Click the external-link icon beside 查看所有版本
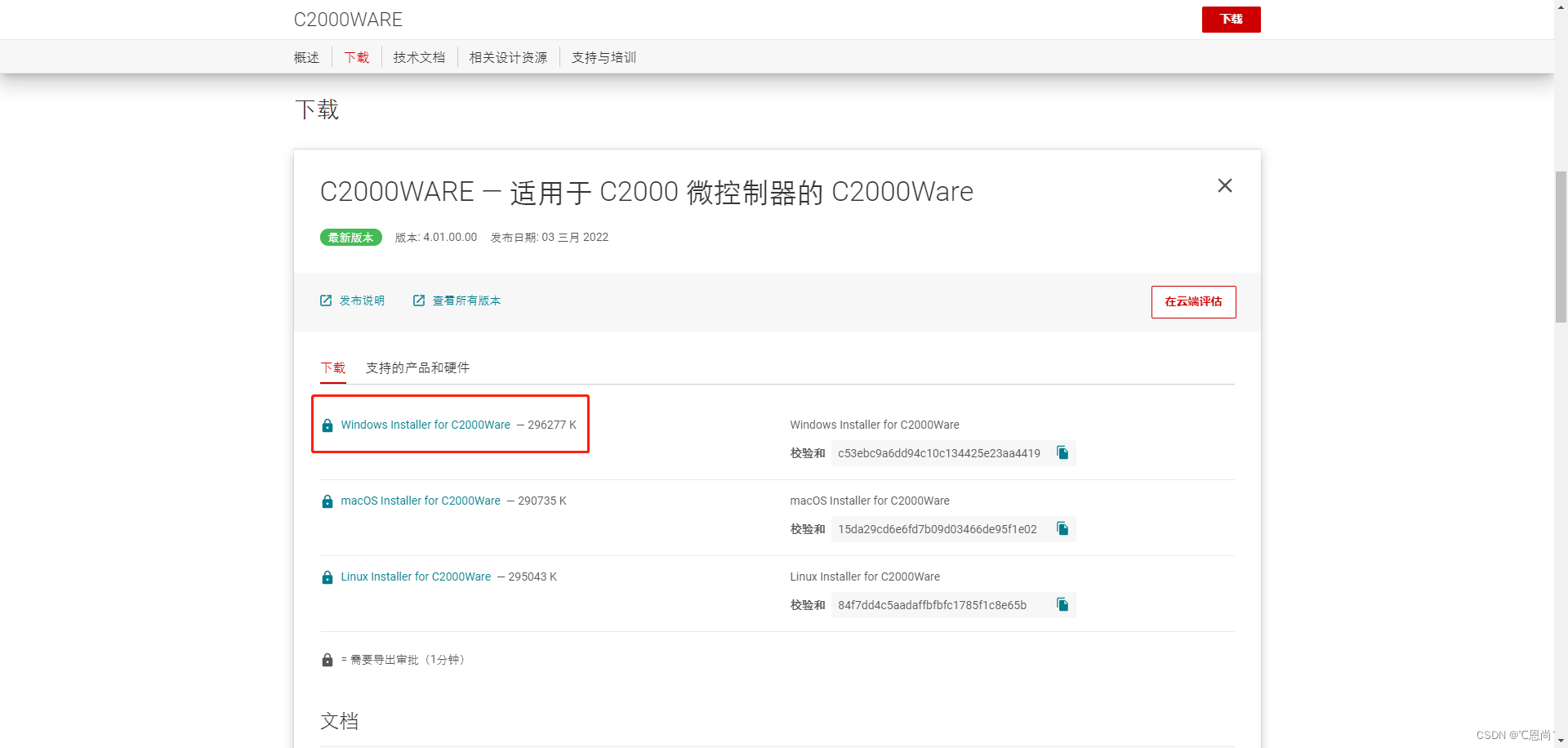 [419, 301]
